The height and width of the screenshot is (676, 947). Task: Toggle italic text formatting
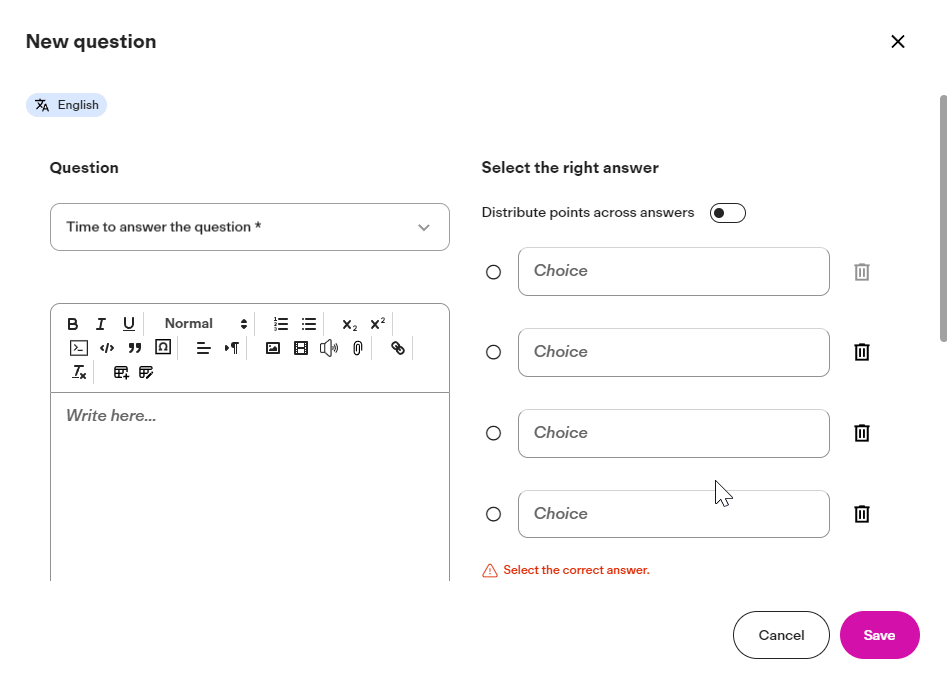(101, 324)
